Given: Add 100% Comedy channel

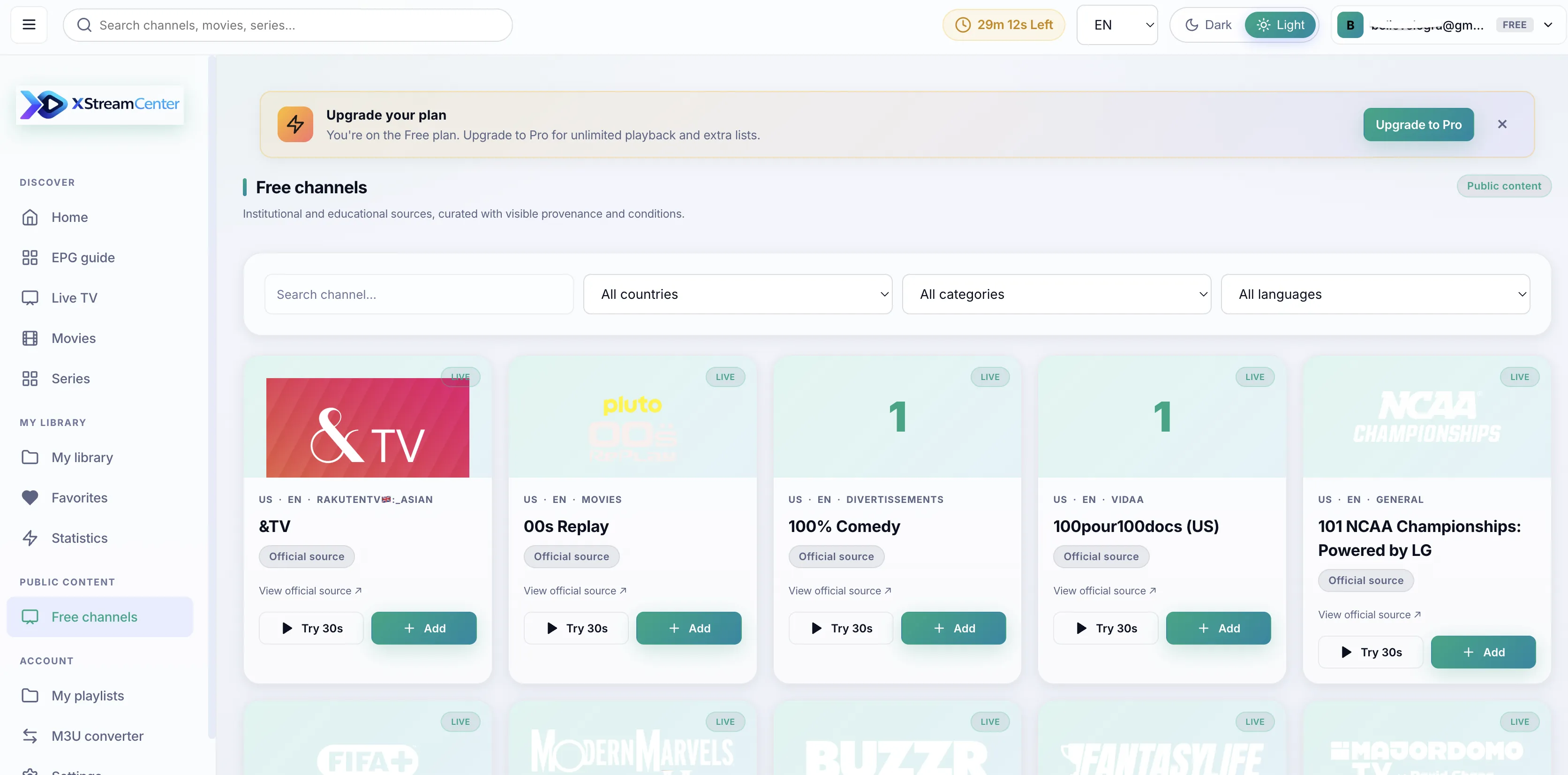Looking at the screenshot, I should (x=953, y=628).
